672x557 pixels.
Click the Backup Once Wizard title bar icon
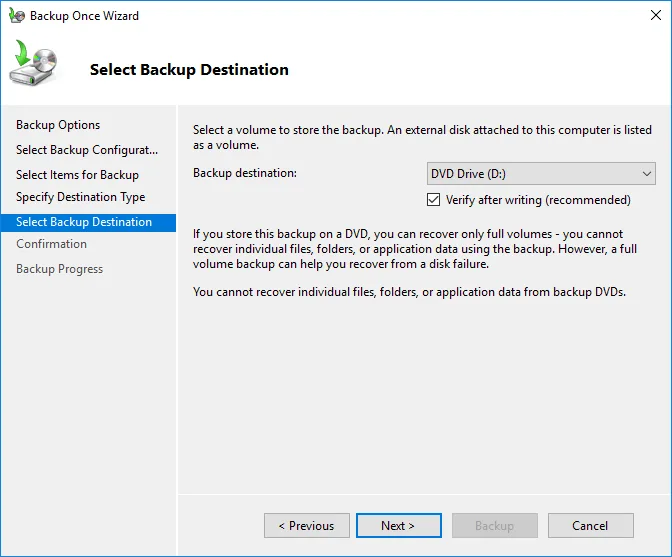click(17, 15)
